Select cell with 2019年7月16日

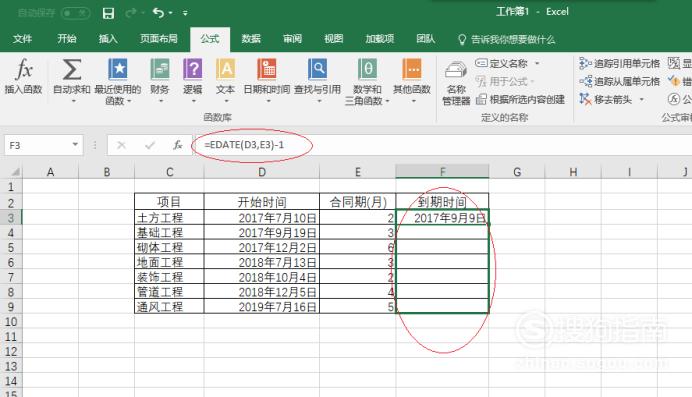[262, 307]
